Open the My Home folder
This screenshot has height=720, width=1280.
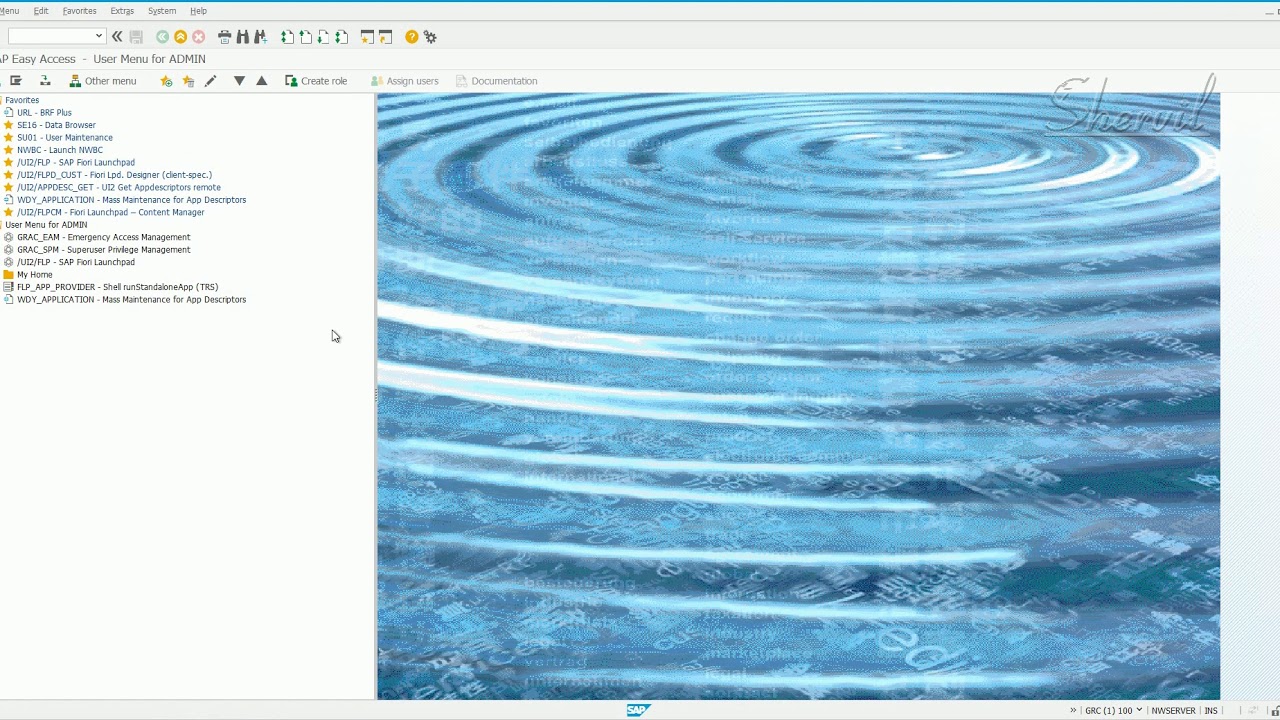point(35,275)
